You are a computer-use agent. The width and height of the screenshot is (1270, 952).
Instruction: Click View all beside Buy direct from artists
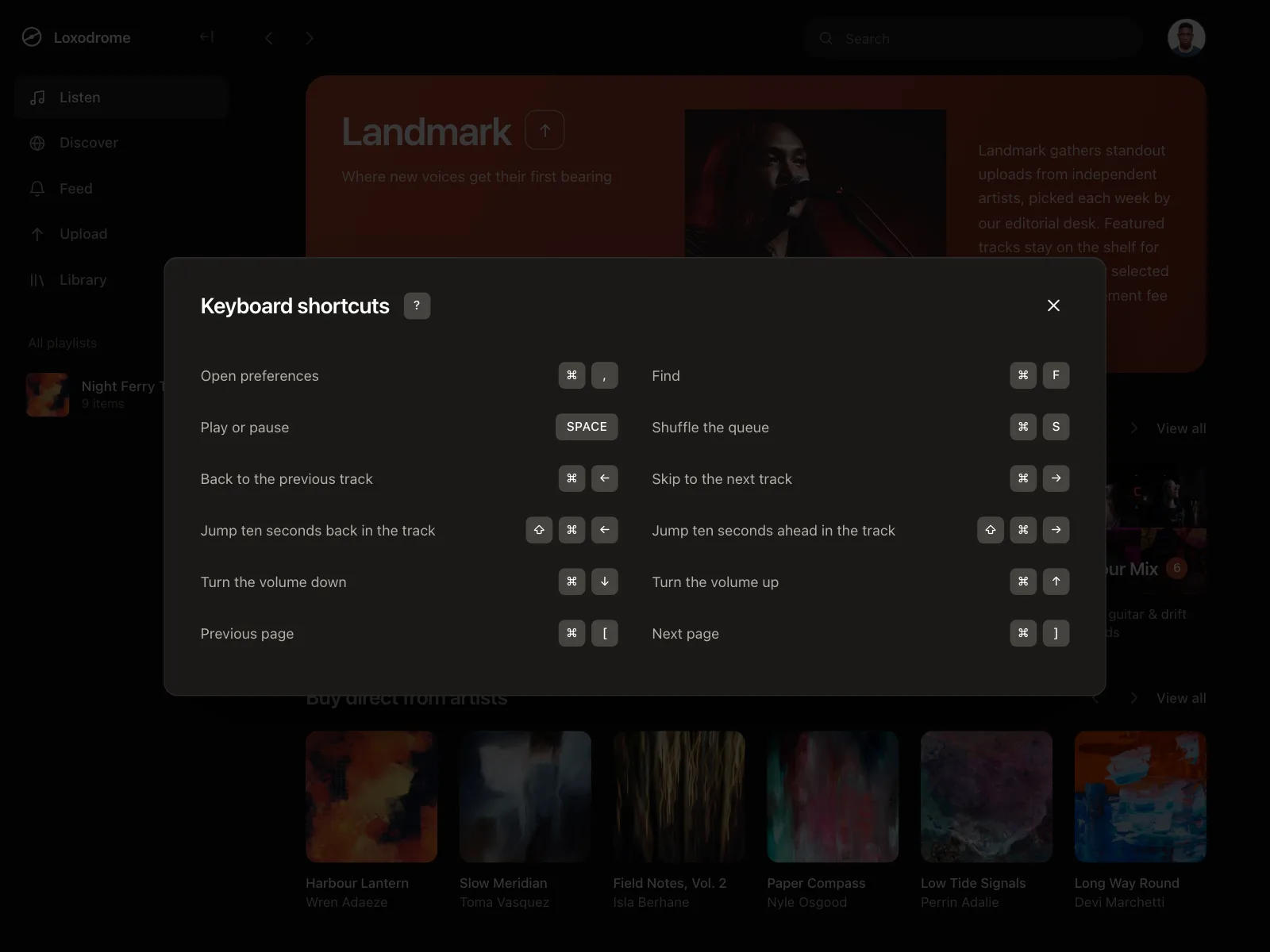pos(1181,698)
